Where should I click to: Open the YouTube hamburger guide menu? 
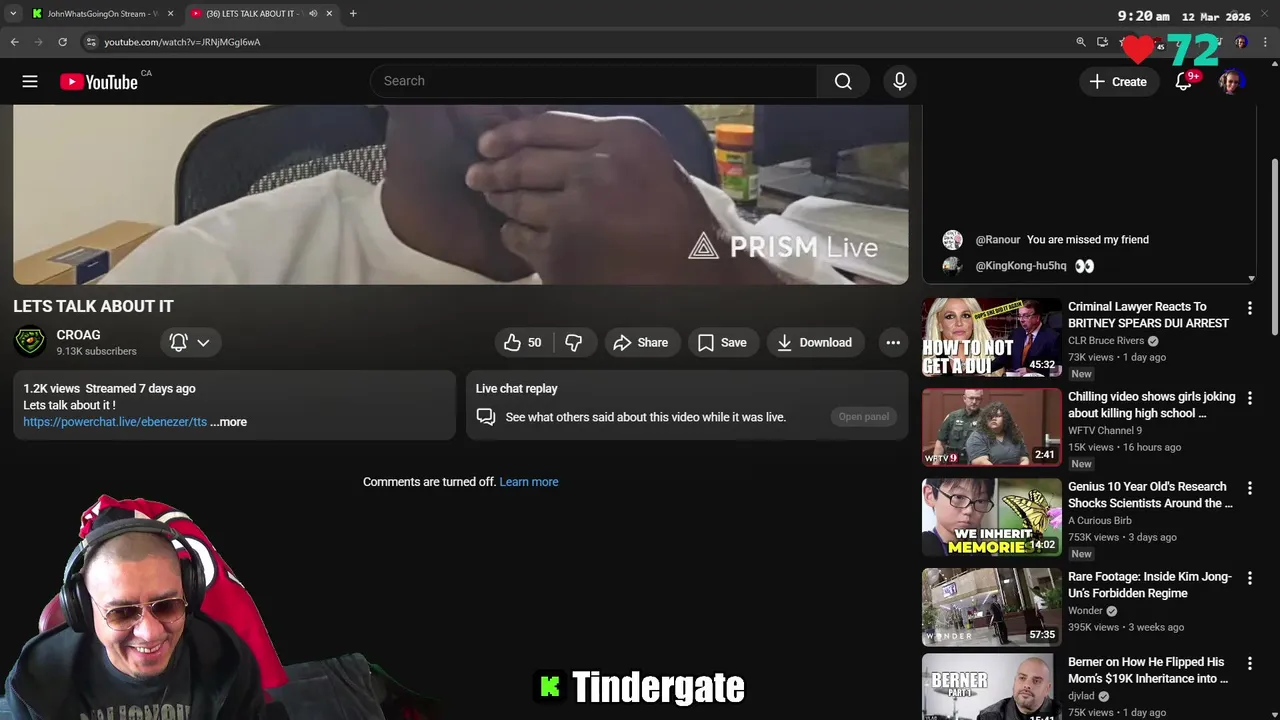click(30, 82)
